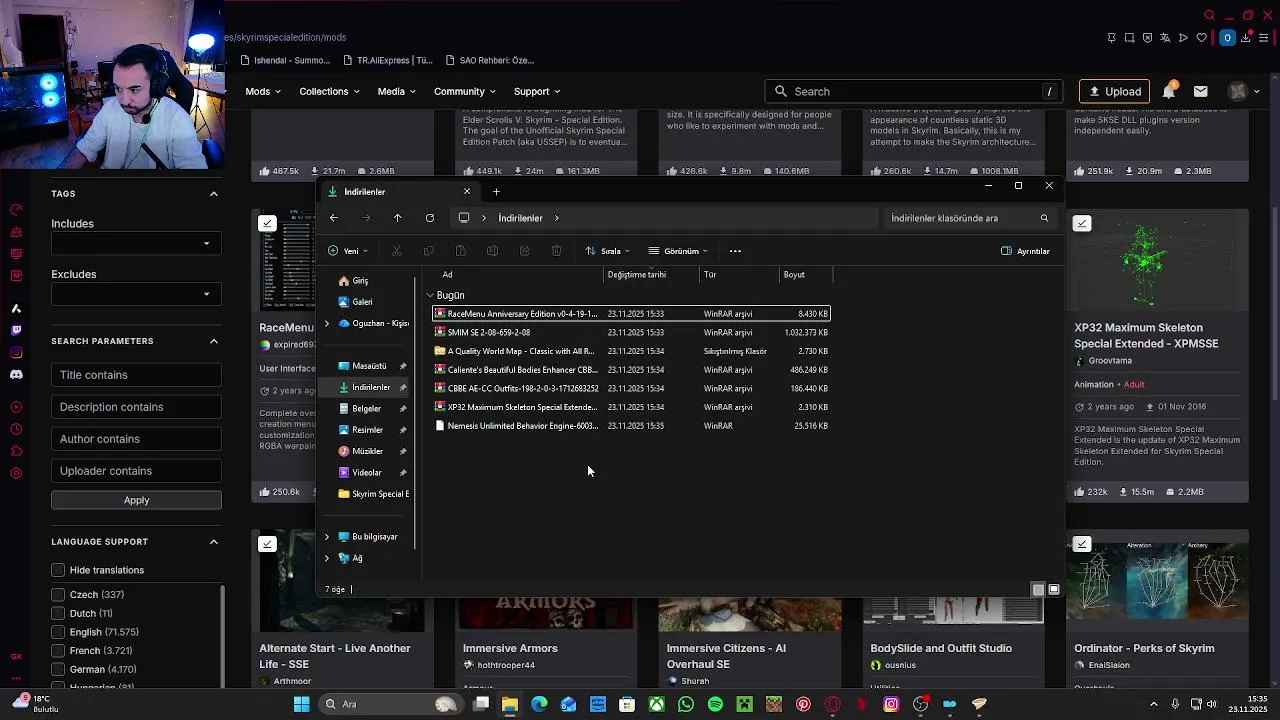Expand the Oguzhan - Kişisel tree node
Image resolution: width=1280 pixels, height=720 pixels.
point(327,324)
